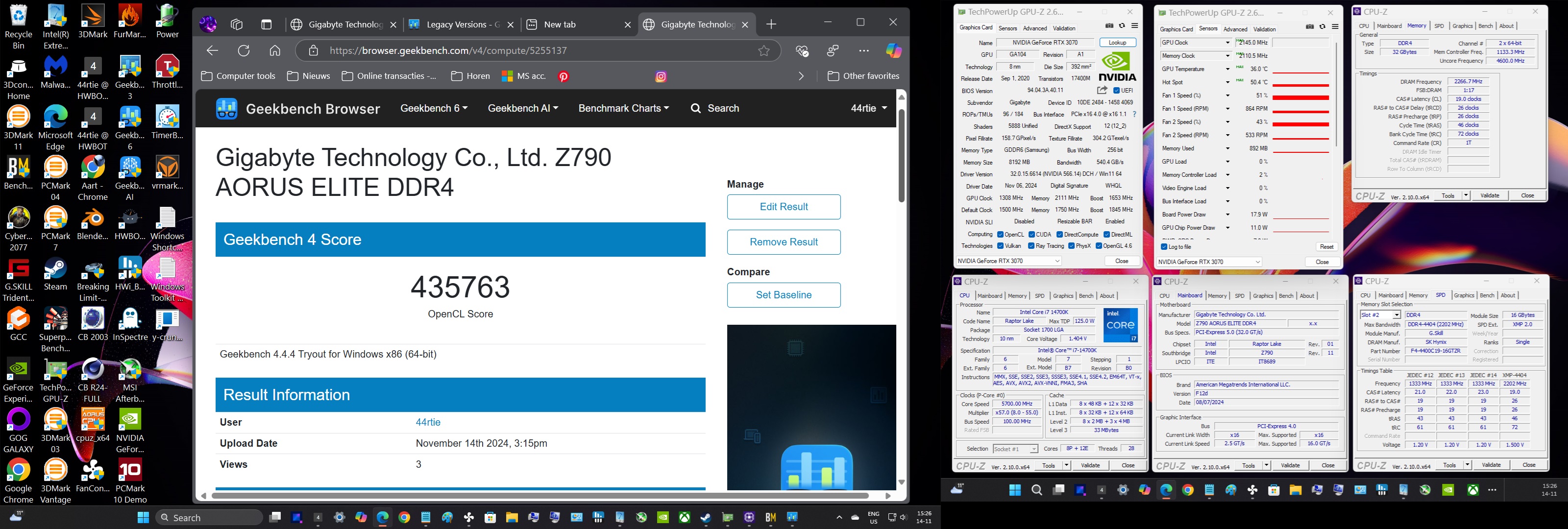The width and height of the screenshot is (1568, 529).
Task: Open Tools dropdown arrow in CPU-Z Memory window
Action: (x=1466, y=195)
